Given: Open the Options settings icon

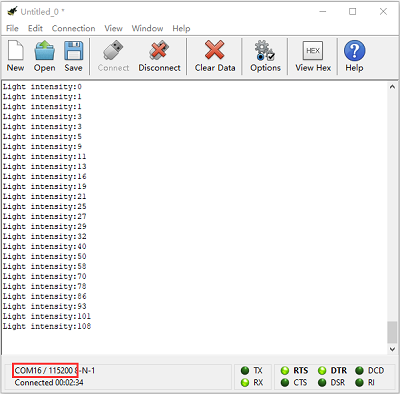Looking at the screenshot, I should [x=265, y=50].
